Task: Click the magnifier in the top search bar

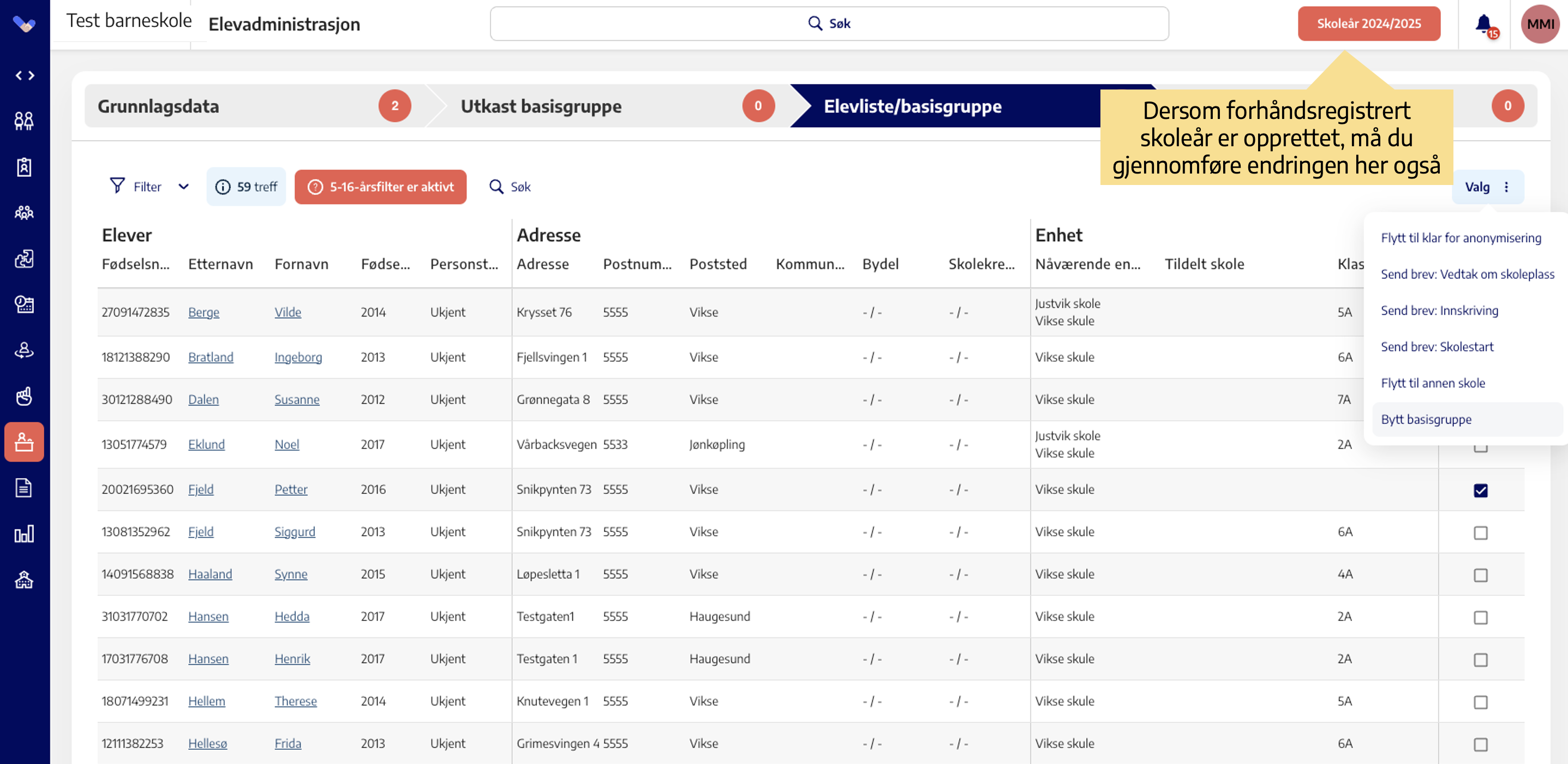Action: point(815,23)
